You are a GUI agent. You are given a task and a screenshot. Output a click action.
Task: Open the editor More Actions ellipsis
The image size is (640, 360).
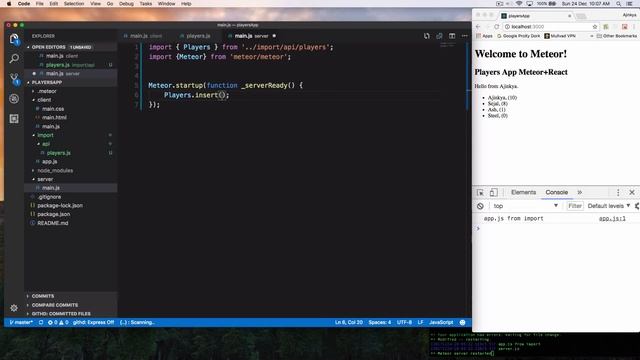point(464,36)
